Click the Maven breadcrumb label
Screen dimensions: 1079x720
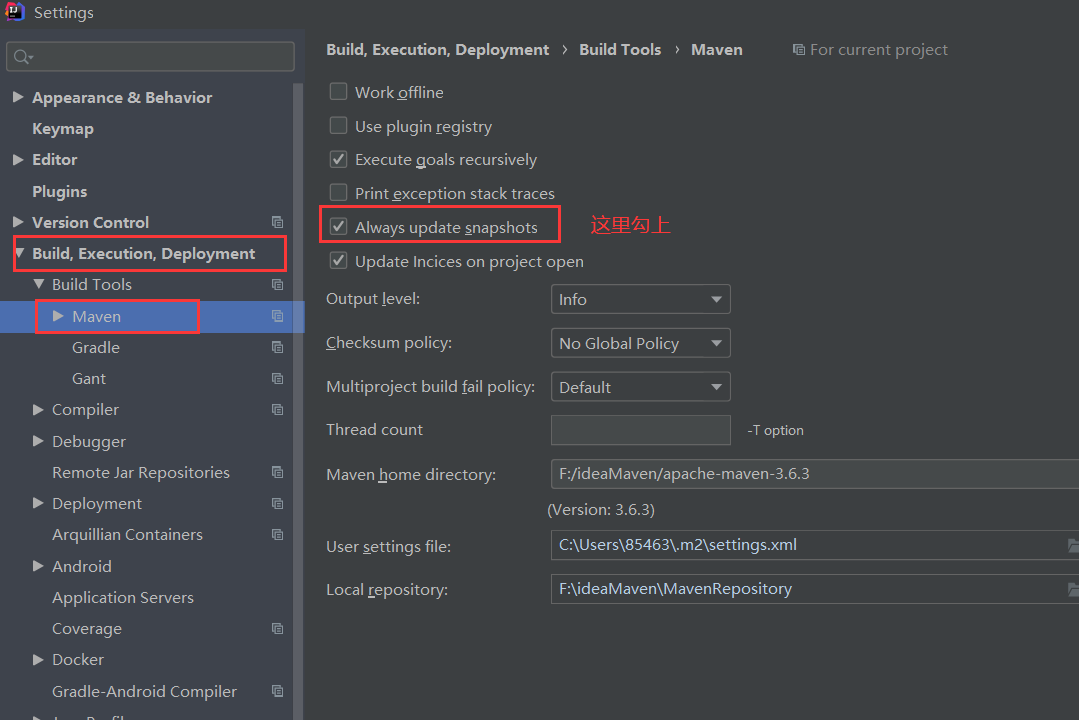716,50
